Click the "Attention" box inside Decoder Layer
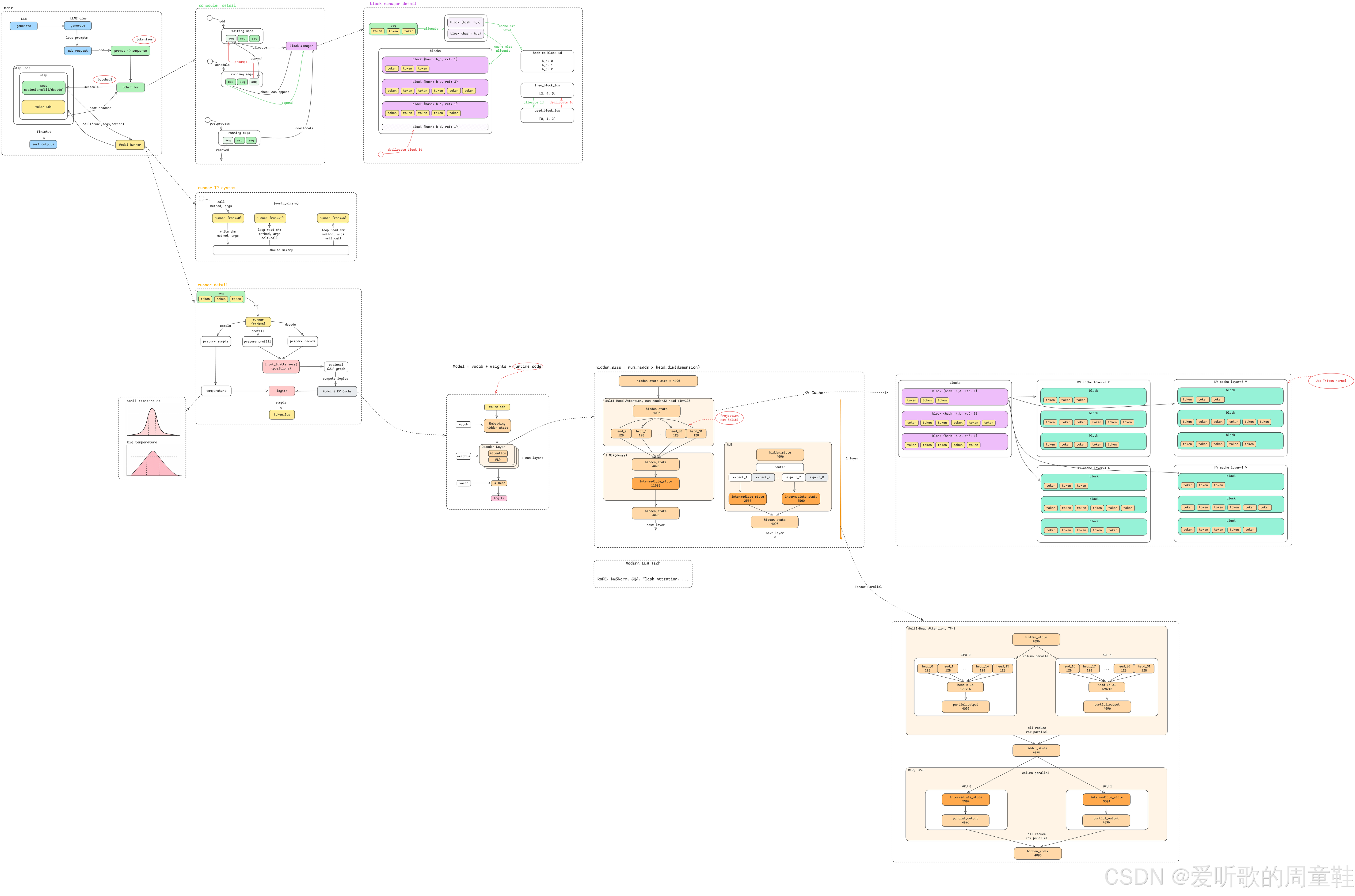 click(x=498, y=453)
